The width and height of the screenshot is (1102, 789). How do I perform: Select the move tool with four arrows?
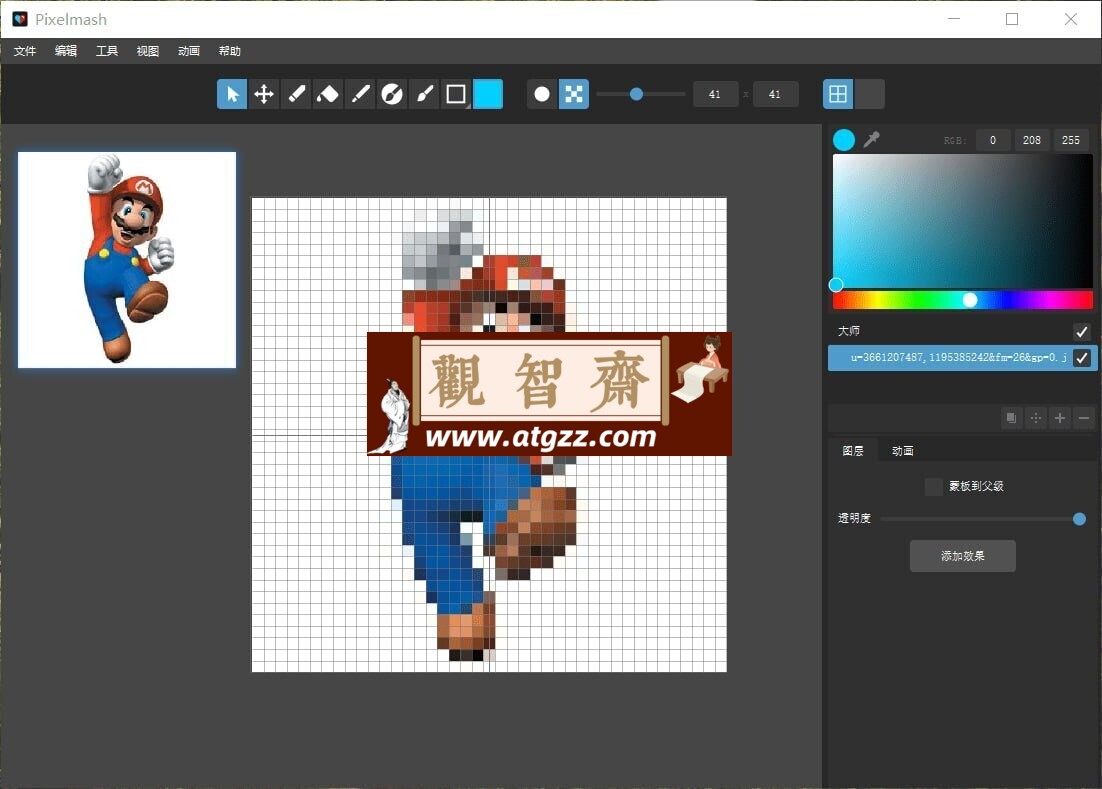264,94
